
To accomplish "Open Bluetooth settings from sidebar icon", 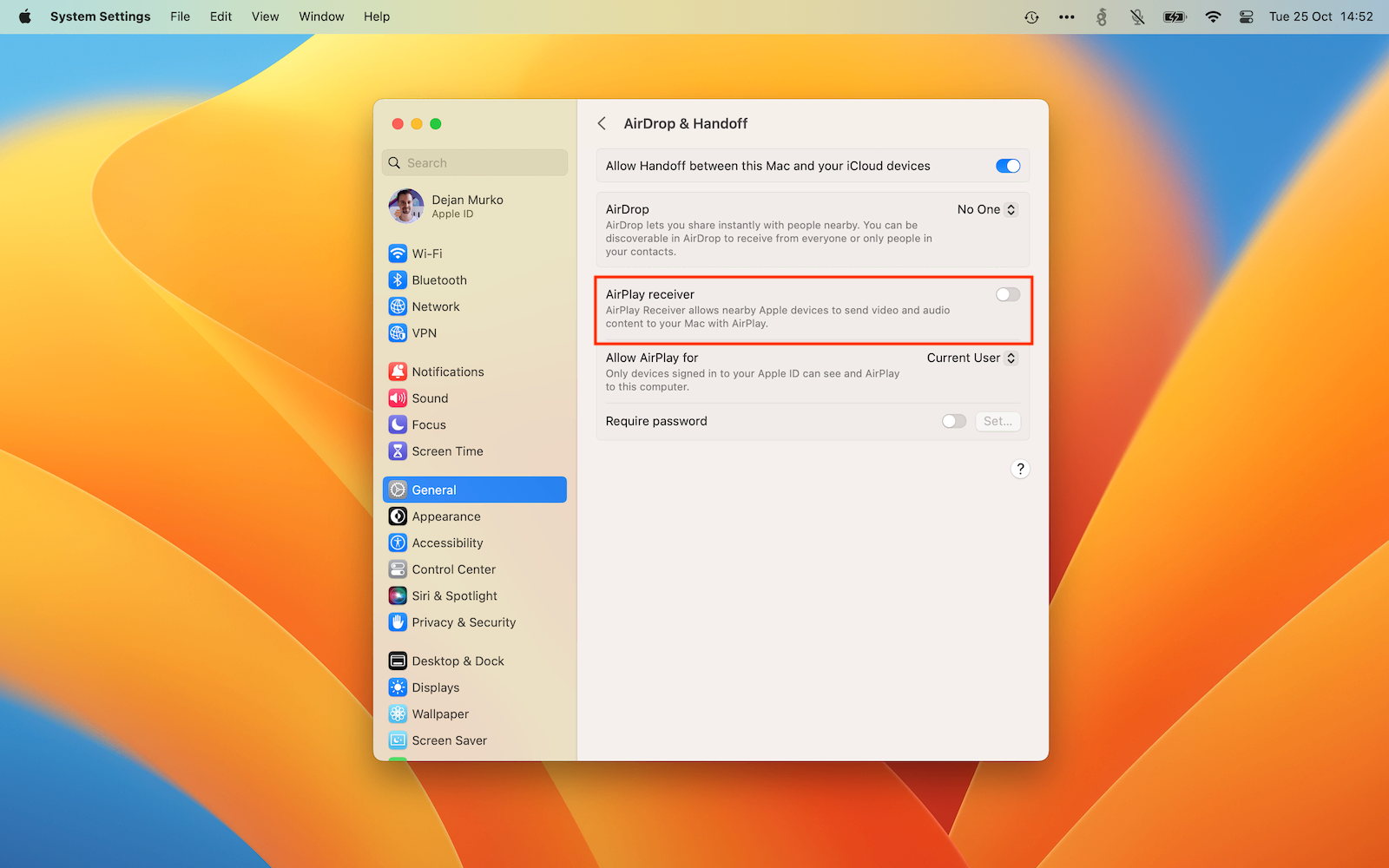I will pyautogui.click(x=398, y=280).
